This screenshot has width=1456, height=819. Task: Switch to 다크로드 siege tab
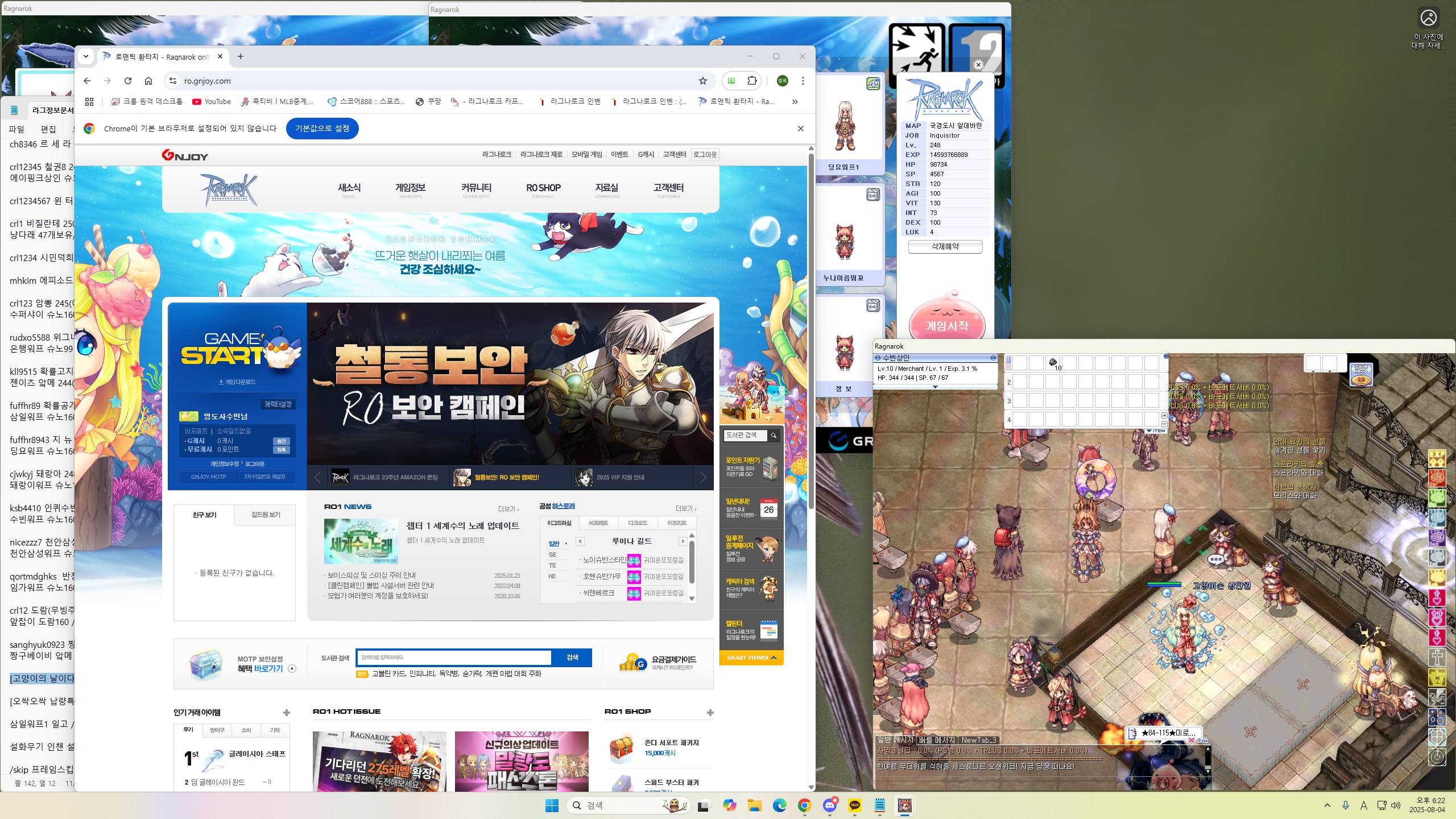click(x=638, y=523)
